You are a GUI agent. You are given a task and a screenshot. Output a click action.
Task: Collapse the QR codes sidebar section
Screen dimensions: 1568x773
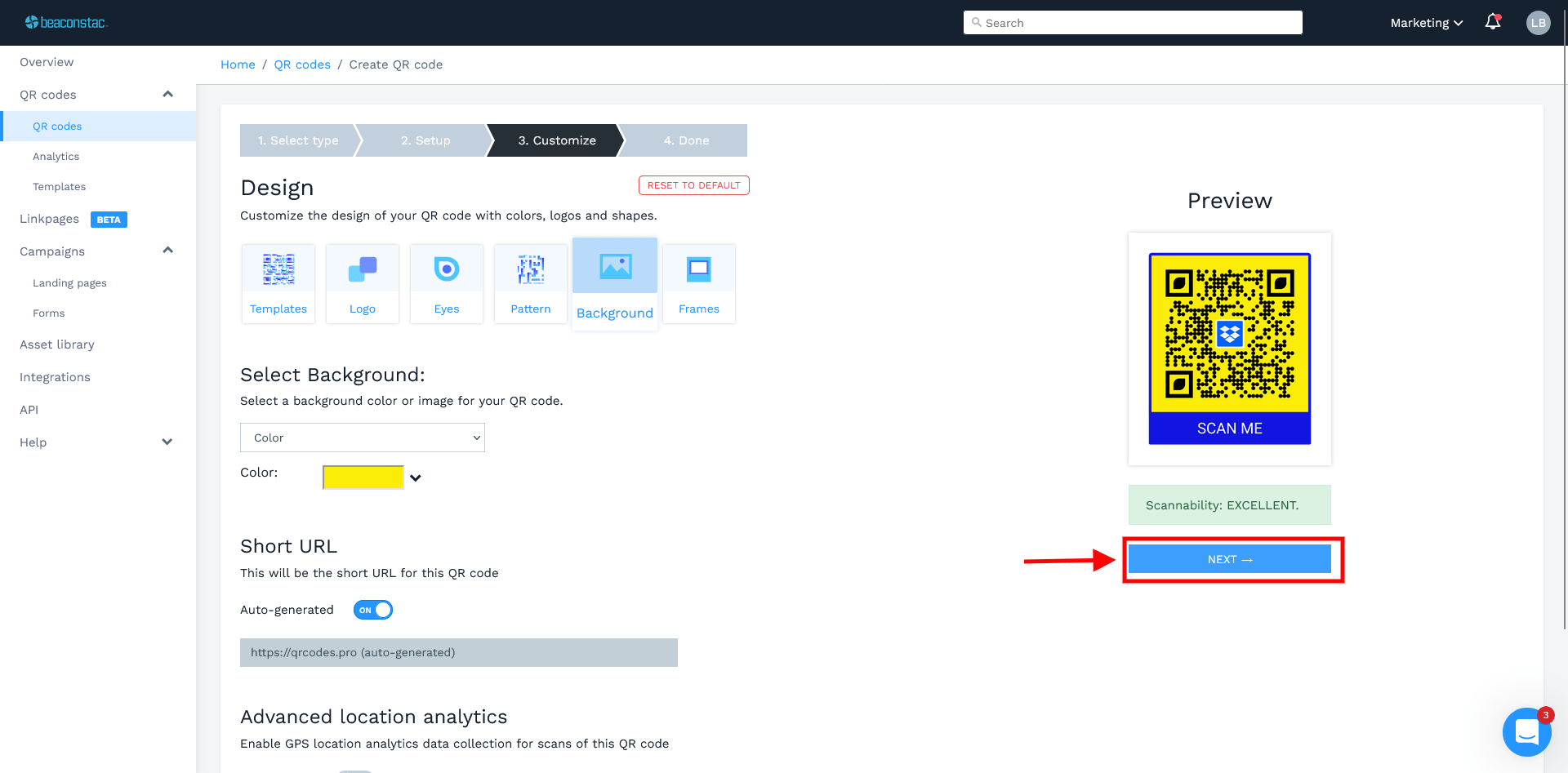click(x=167, y=95)
